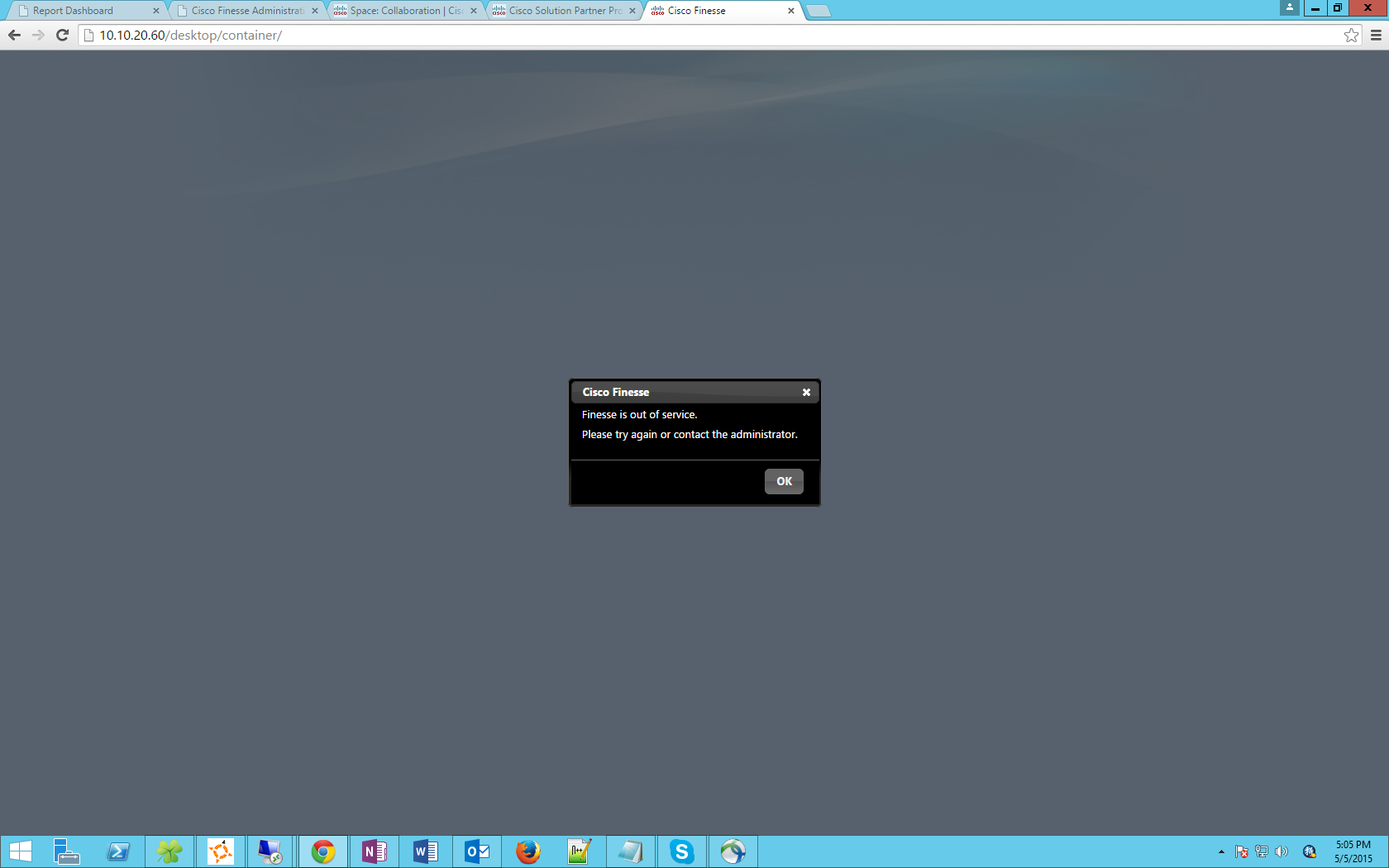
Task: Open the green clover app in taskbar
Action: pos(169,851)
